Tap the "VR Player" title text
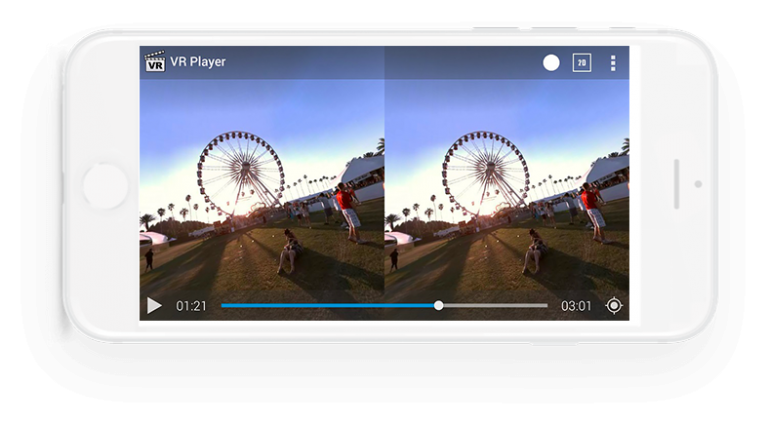The height and width of the screenshot is (426, 768). click(198, 62)
